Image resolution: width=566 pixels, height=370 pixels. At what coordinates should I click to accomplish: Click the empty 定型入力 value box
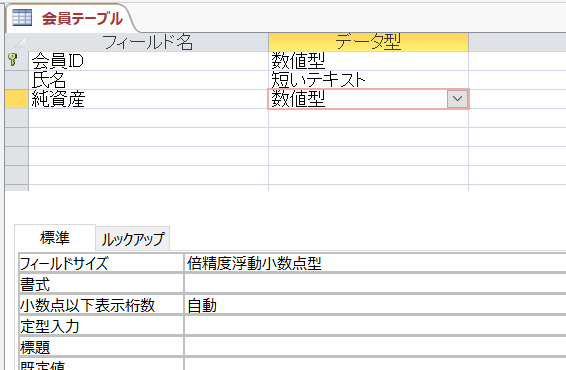click(375, 326)
